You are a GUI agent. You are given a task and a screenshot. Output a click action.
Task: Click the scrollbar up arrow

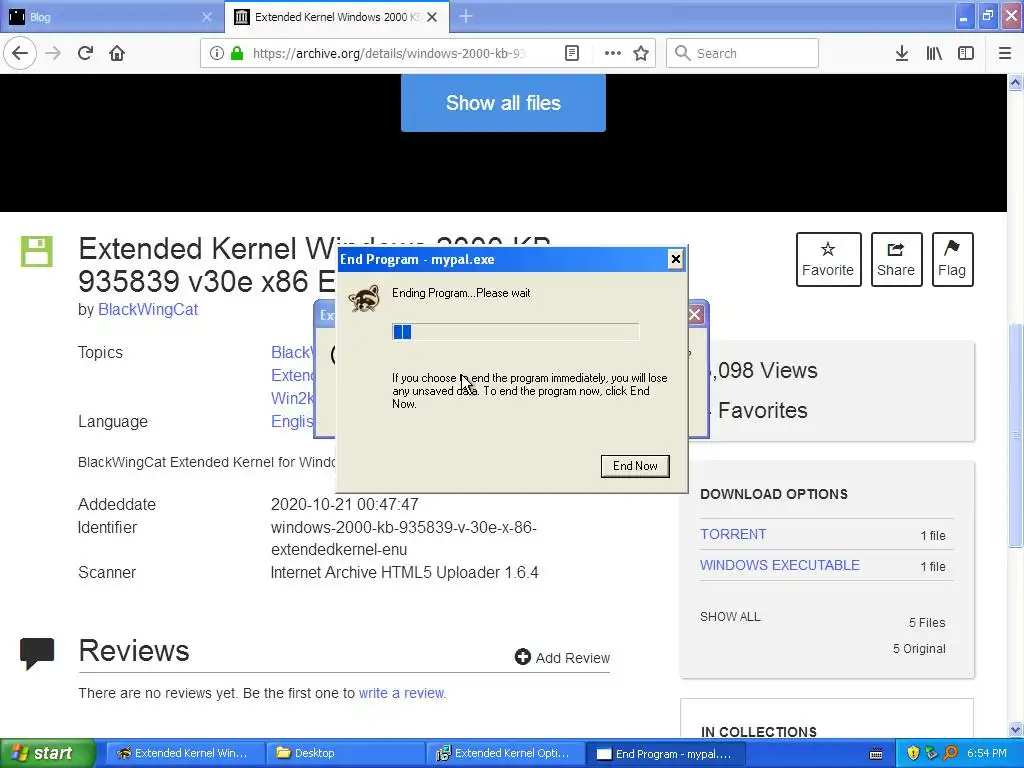tap(1015, 82)
